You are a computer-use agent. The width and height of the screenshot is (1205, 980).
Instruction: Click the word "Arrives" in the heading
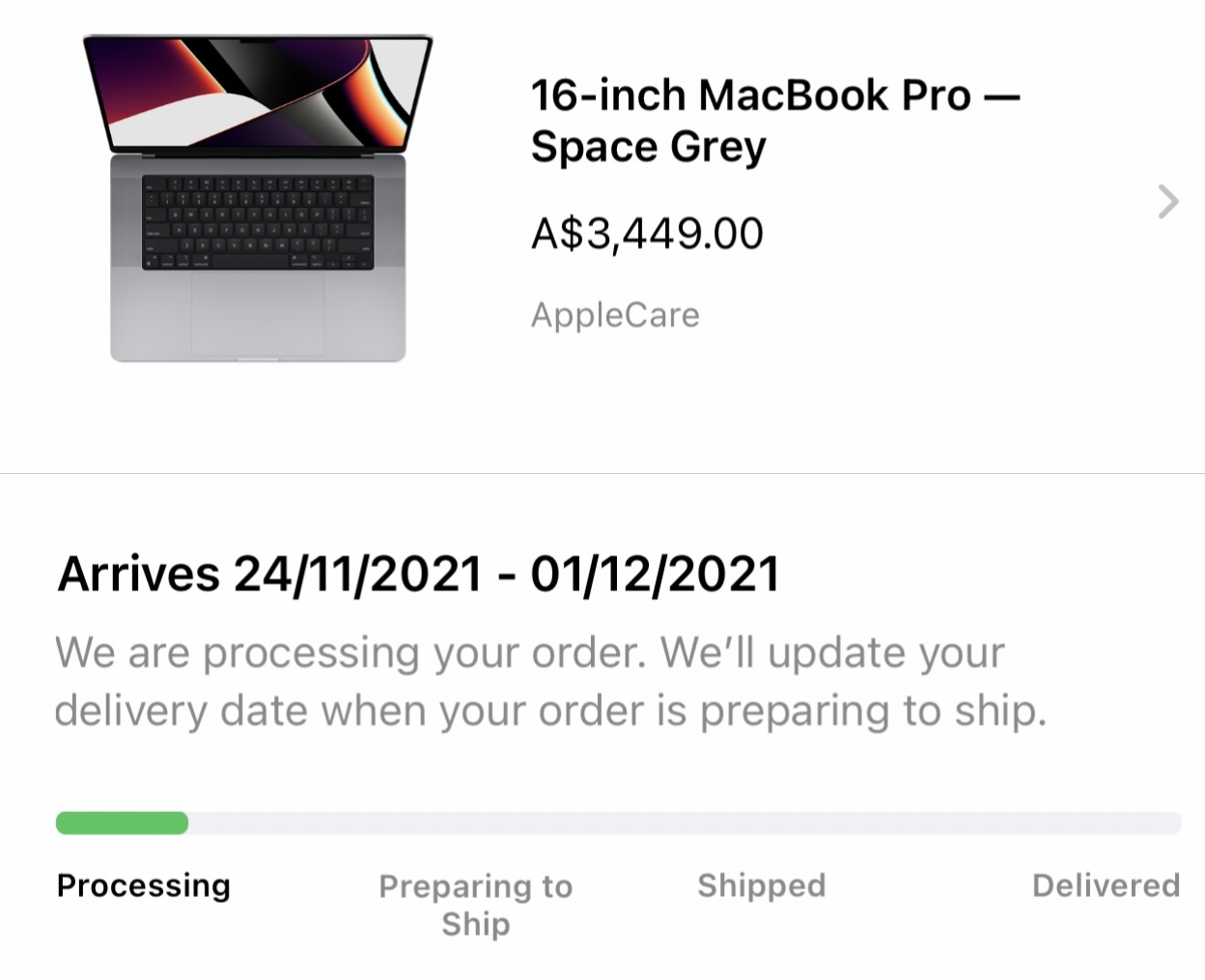pos(139,574)
